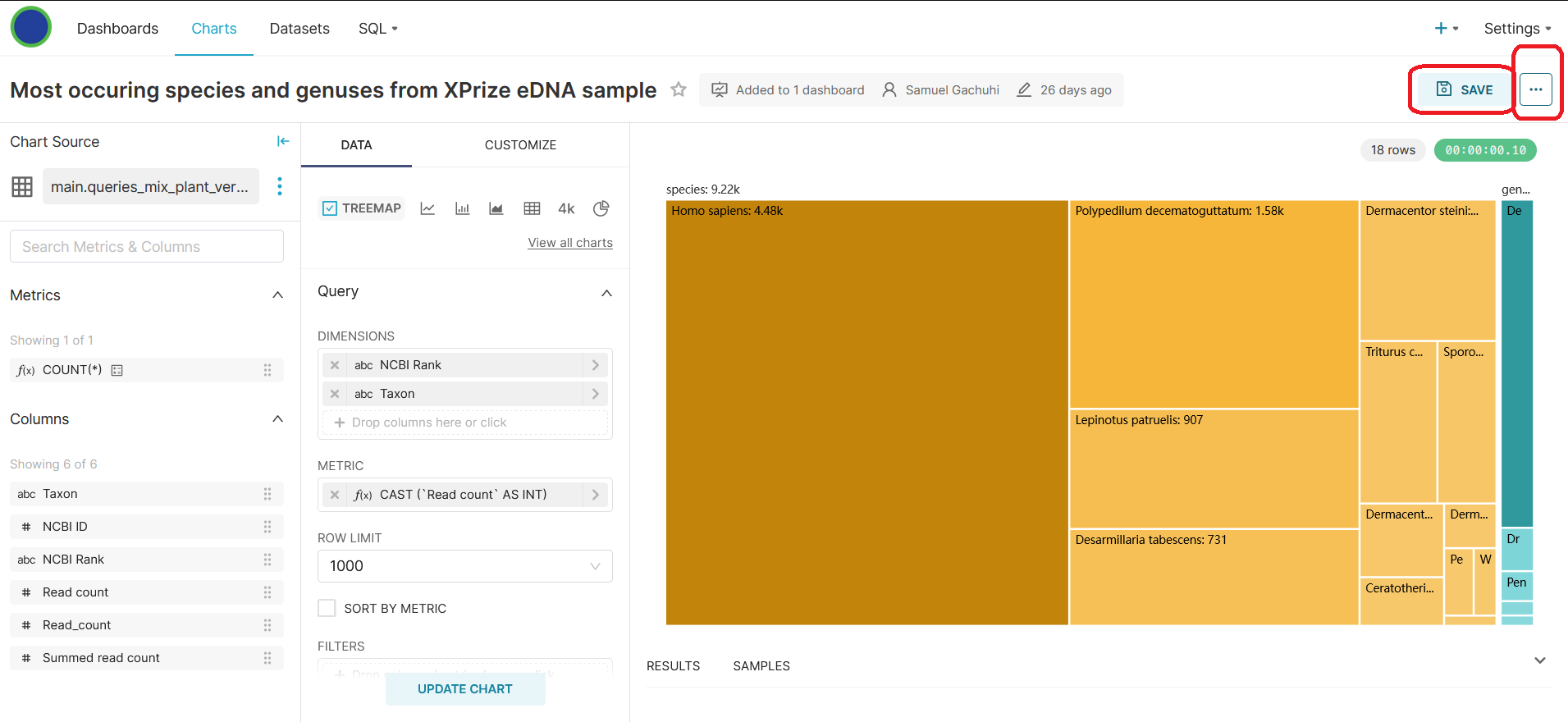Open the Row Limit dropdown
This screenshot has height=722, width=1568.
465,566
